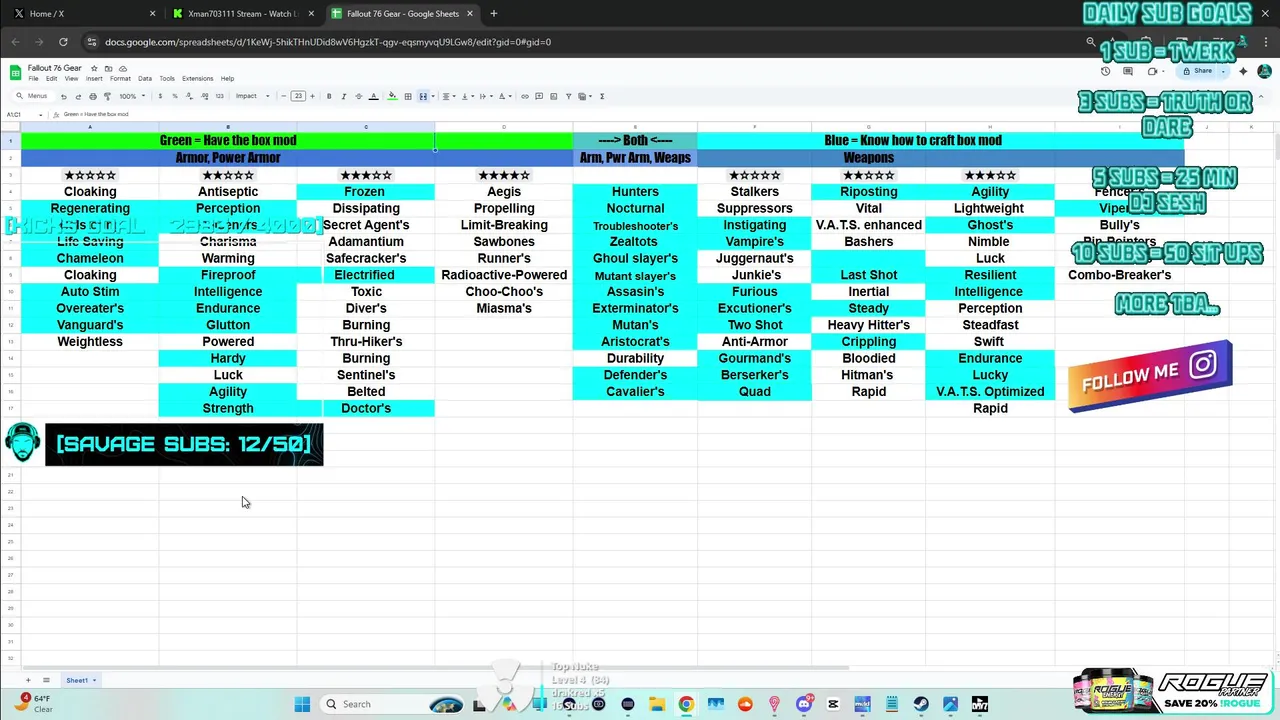Reload the page
The image size is (1280, 720).
63,42
